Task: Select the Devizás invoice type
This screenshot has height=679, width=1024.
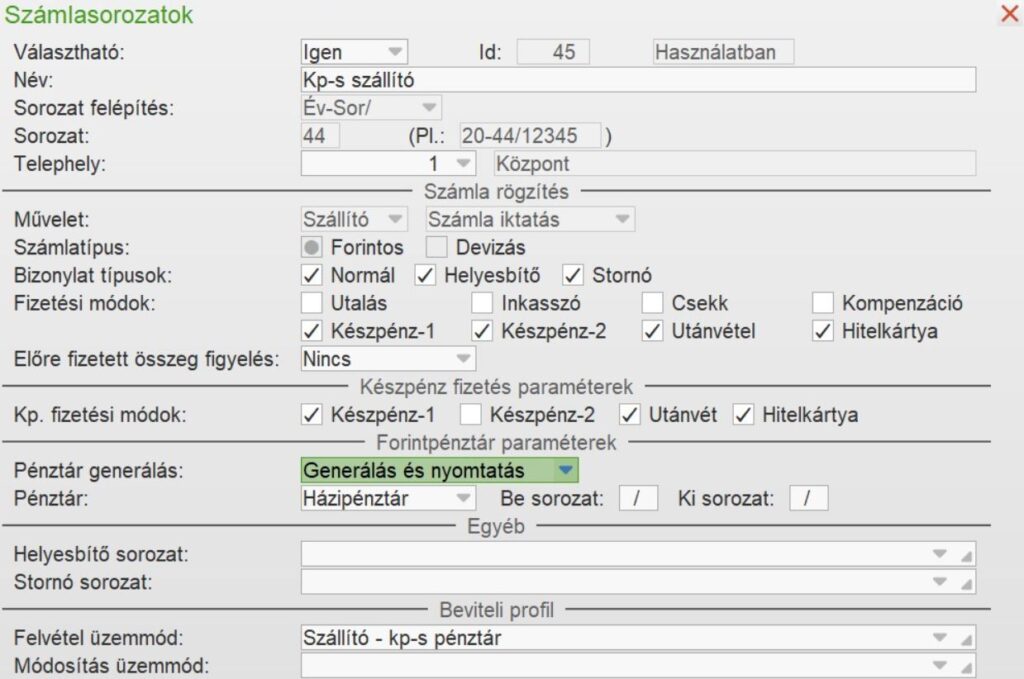Action: [437, 247]
